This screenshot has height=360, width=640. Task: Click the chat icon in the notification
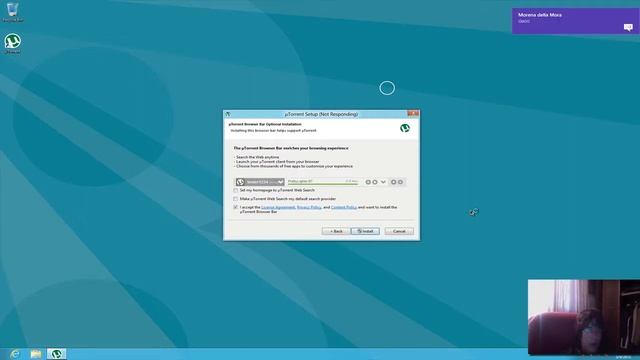click(628, 27)
